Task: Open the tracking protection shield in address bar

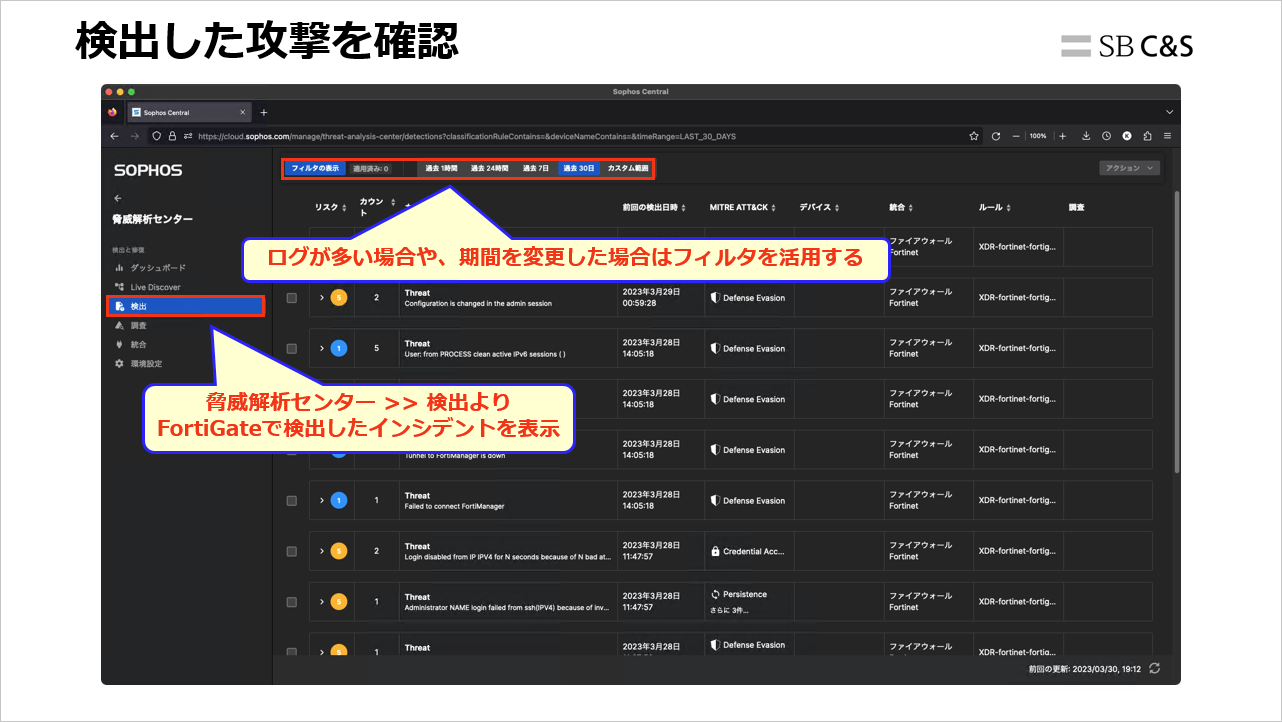Action: tap(157, 136)
